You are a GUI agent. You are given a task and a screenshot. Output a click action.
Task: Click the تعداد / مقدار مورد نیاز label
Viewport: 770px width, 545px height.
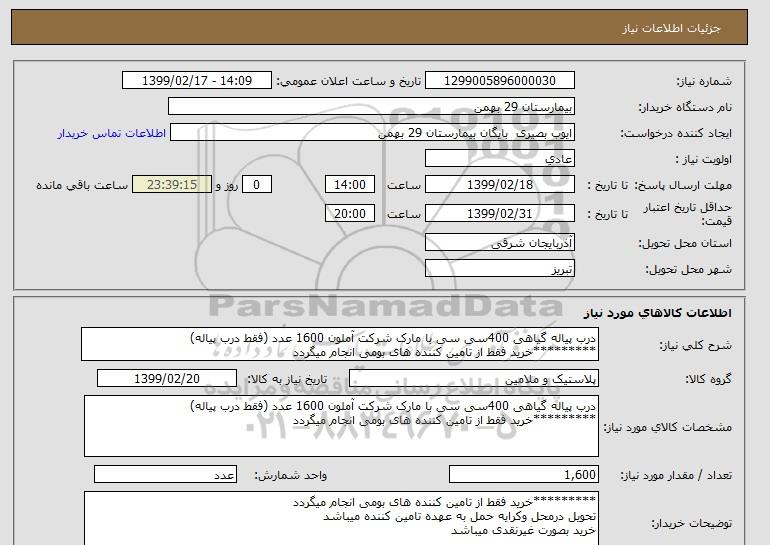676,475
